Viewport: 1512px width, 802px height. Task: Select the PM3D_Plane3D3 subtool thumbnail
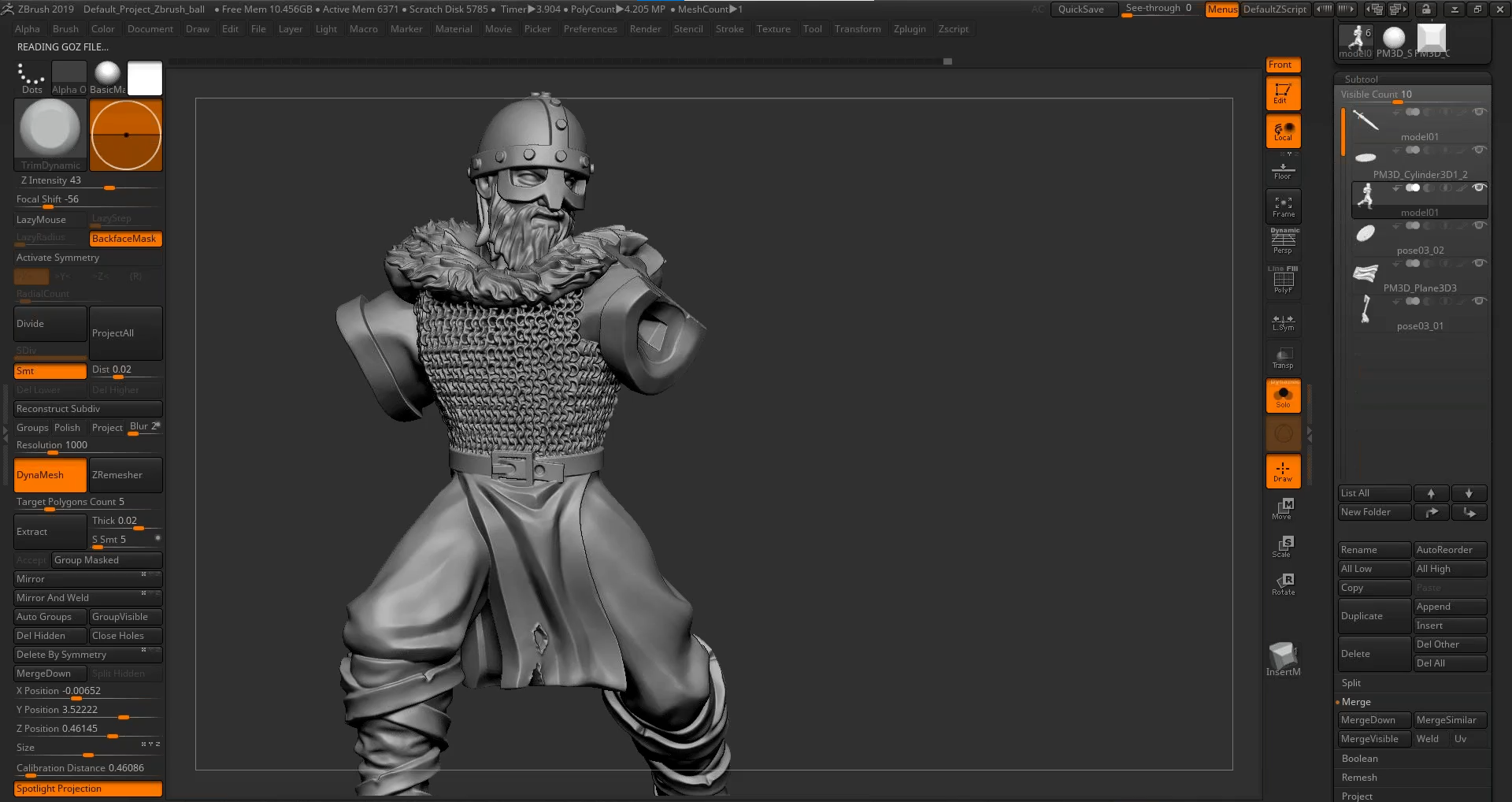pos(1366,273)
